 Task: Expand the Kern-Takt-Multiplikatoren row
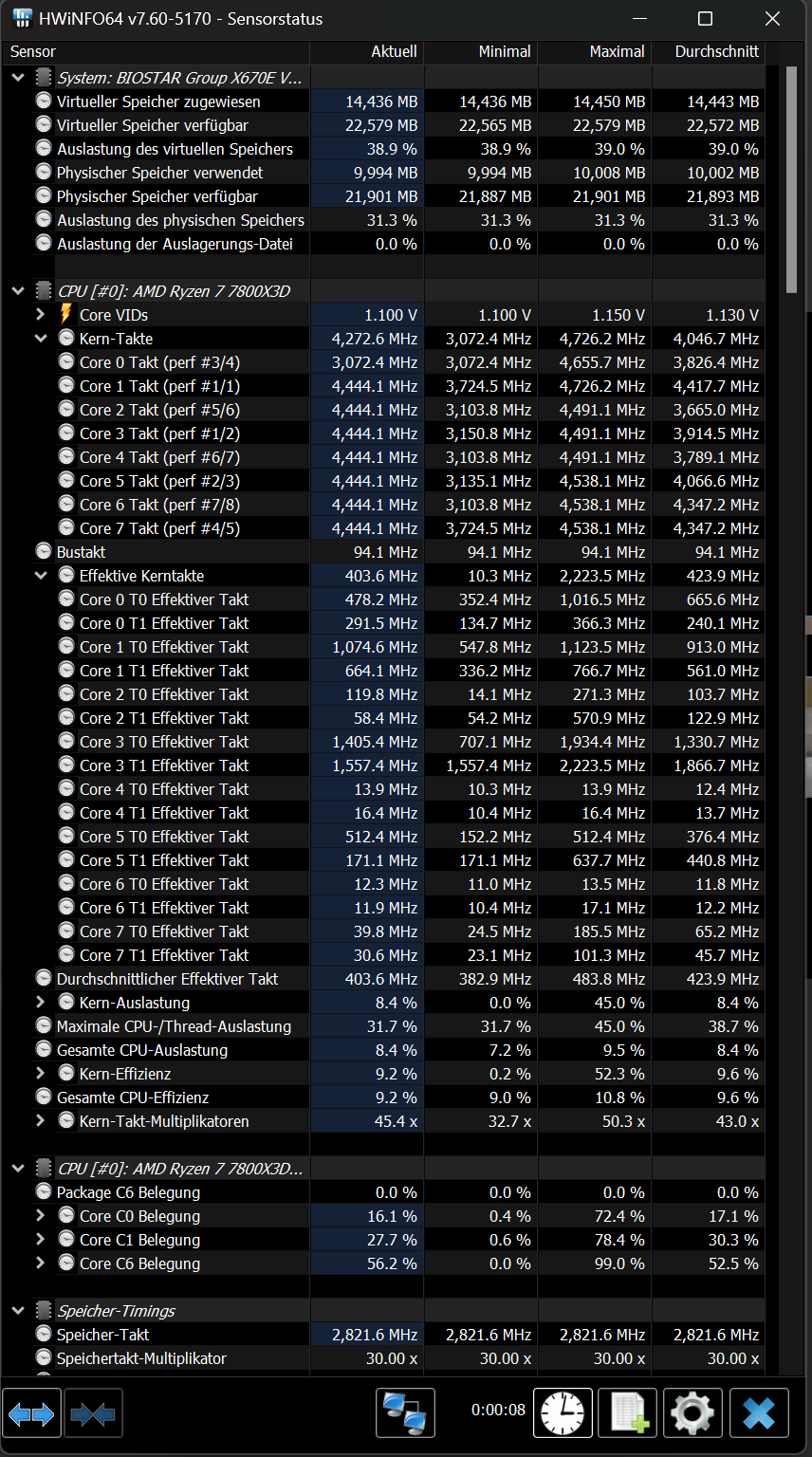click(41, 1120)
